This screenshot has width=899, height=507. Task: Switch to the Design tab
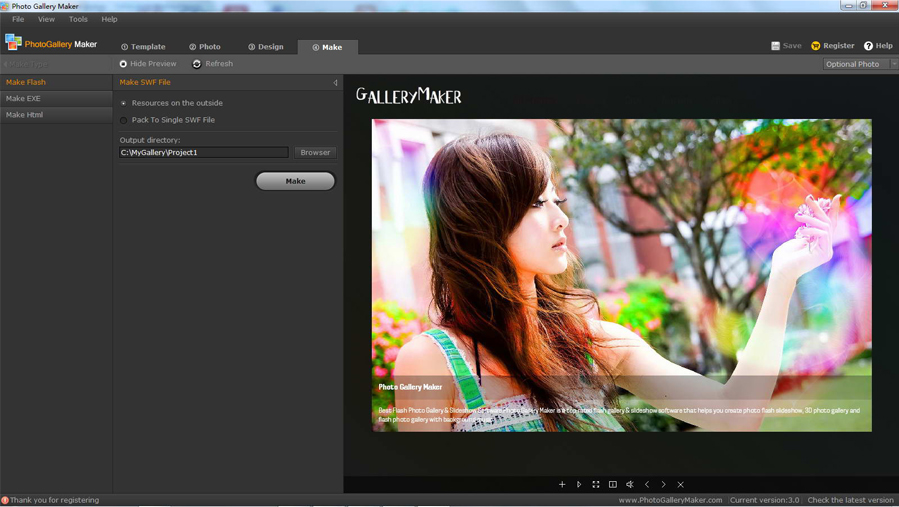(x=266, y=47)
